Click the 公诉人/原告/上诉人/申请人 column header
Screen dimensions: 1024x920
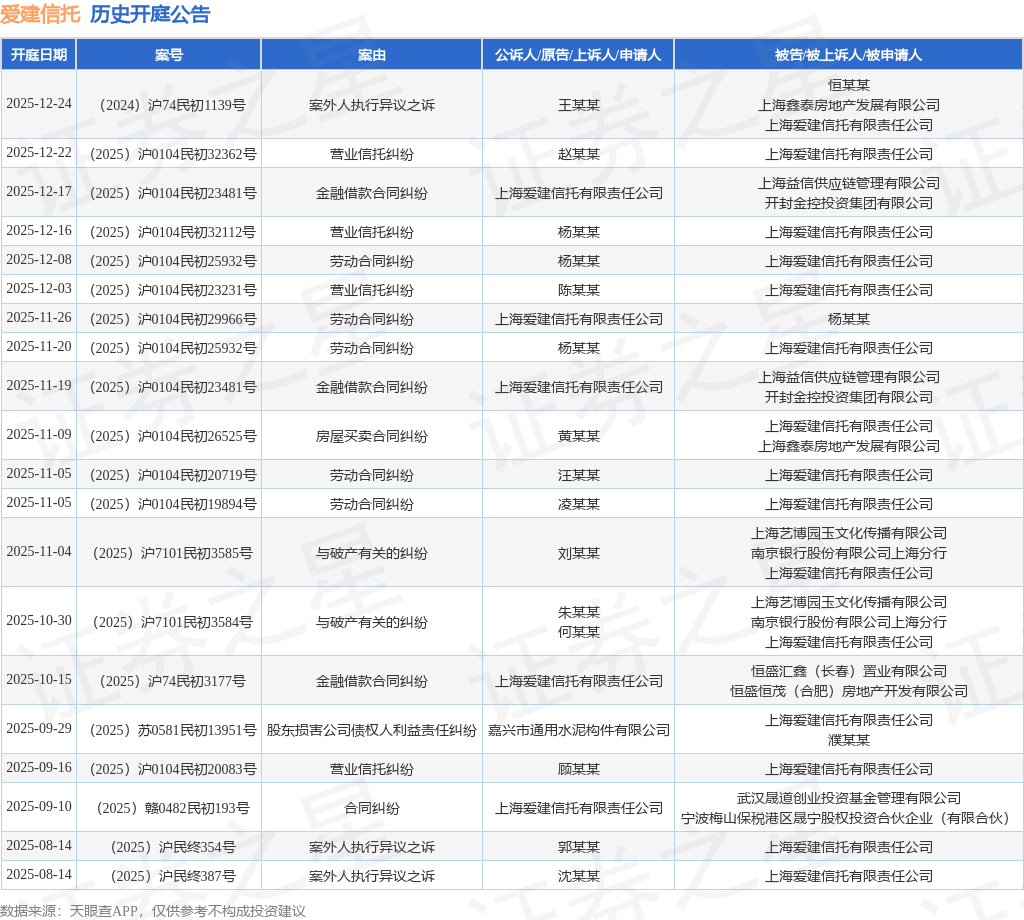(x=578, y=55)
